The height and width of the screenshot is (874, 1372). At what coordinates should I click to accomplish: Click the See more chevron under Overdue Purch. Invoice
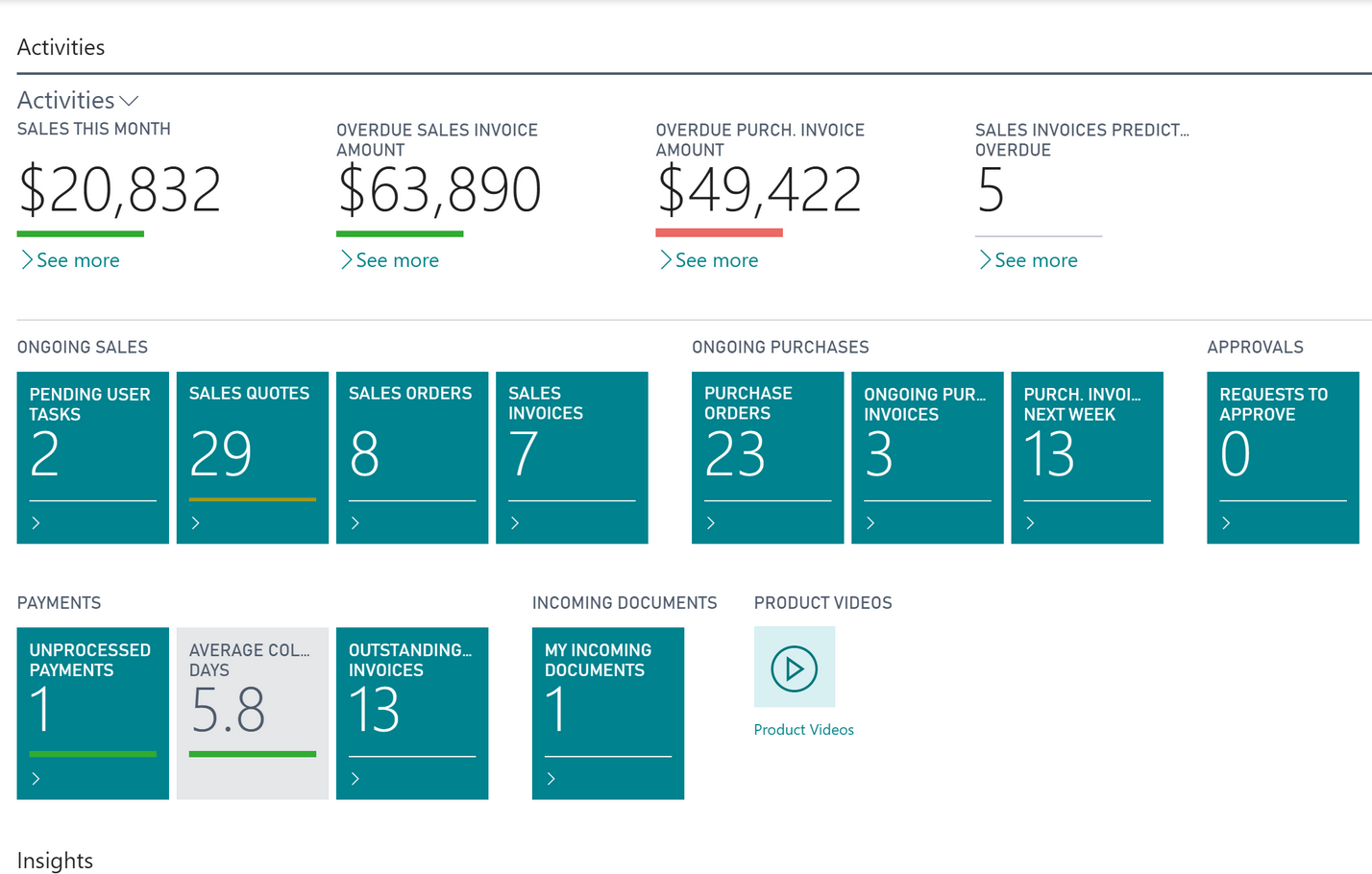[666, 260]
